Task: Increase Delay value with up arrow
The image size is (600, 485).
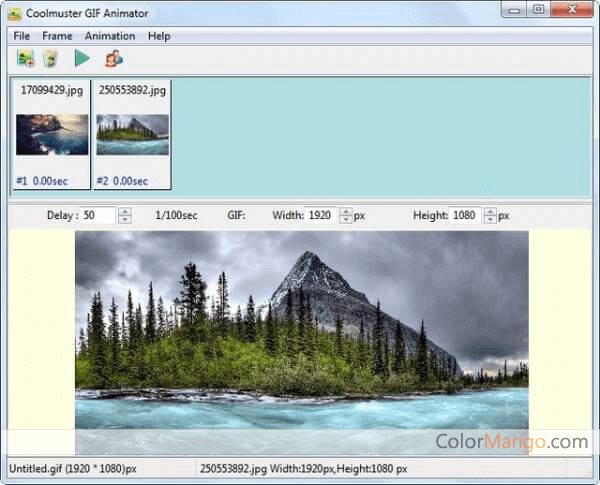Action: [125, 211]
